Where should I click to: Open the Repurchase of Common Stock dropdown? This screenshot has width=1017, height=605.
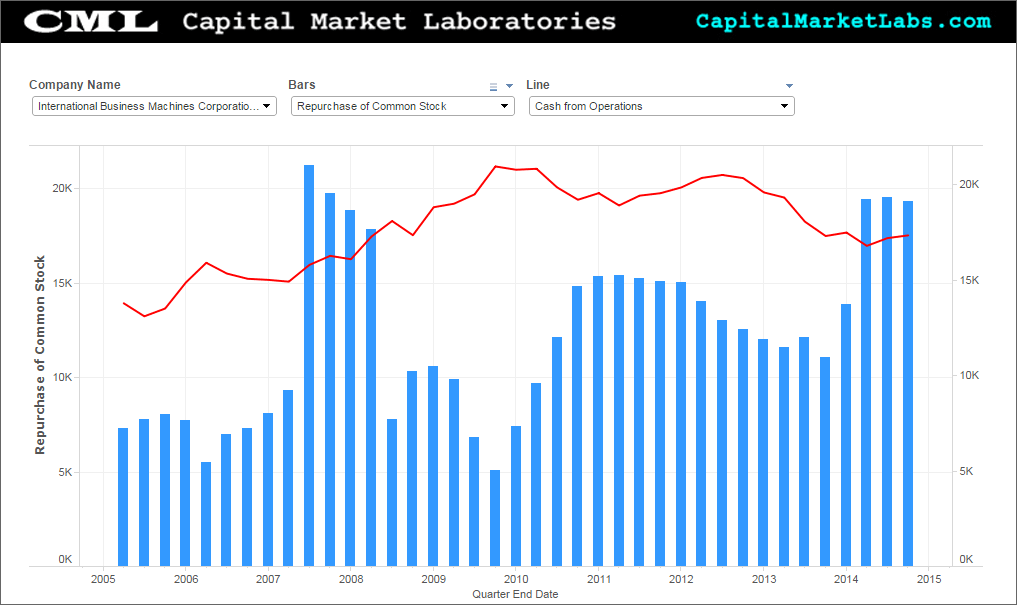tap(403, 106)
